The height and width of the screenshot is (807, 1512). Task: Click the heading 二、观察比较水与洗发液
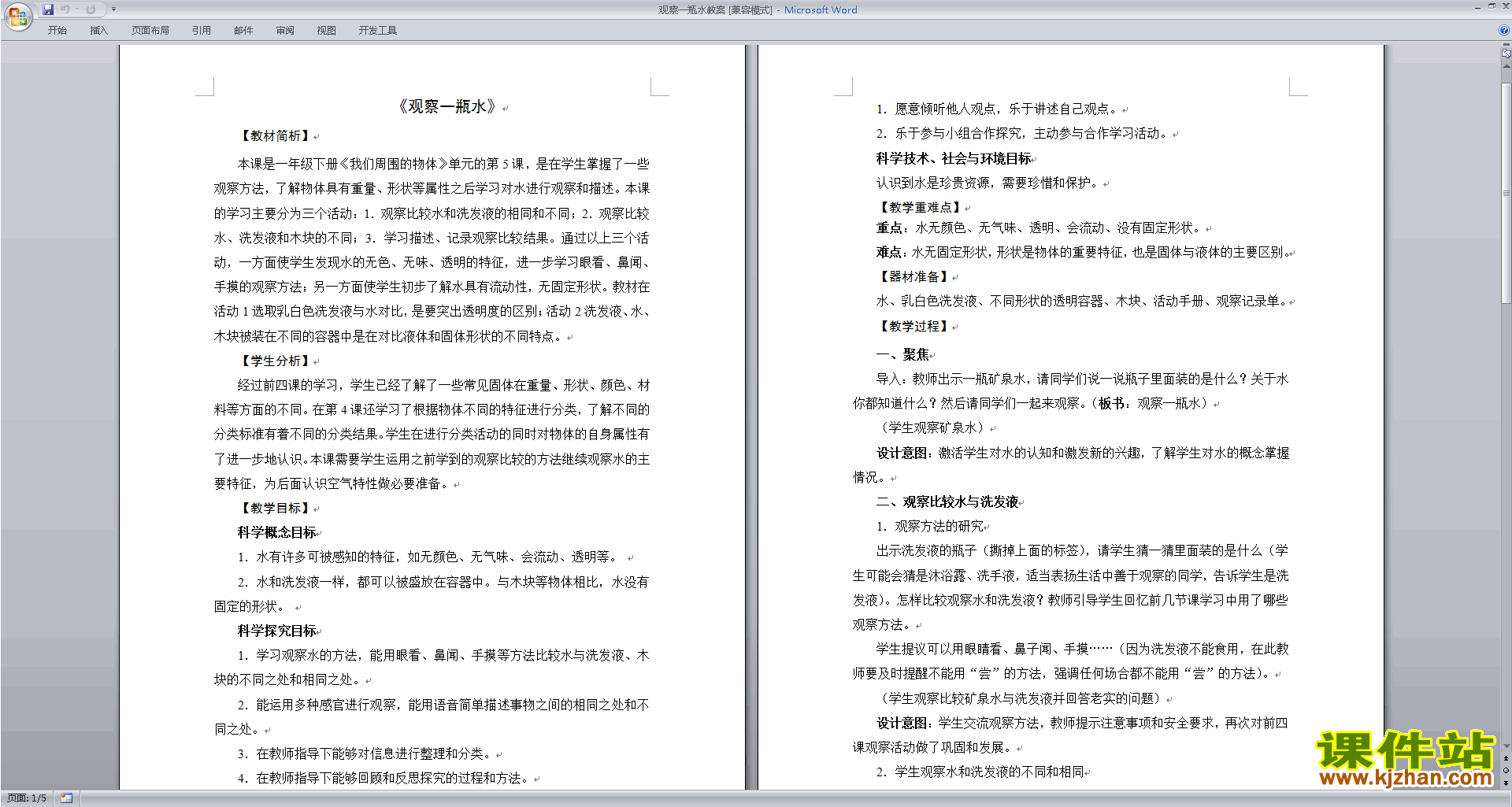(x=947, y=502)
